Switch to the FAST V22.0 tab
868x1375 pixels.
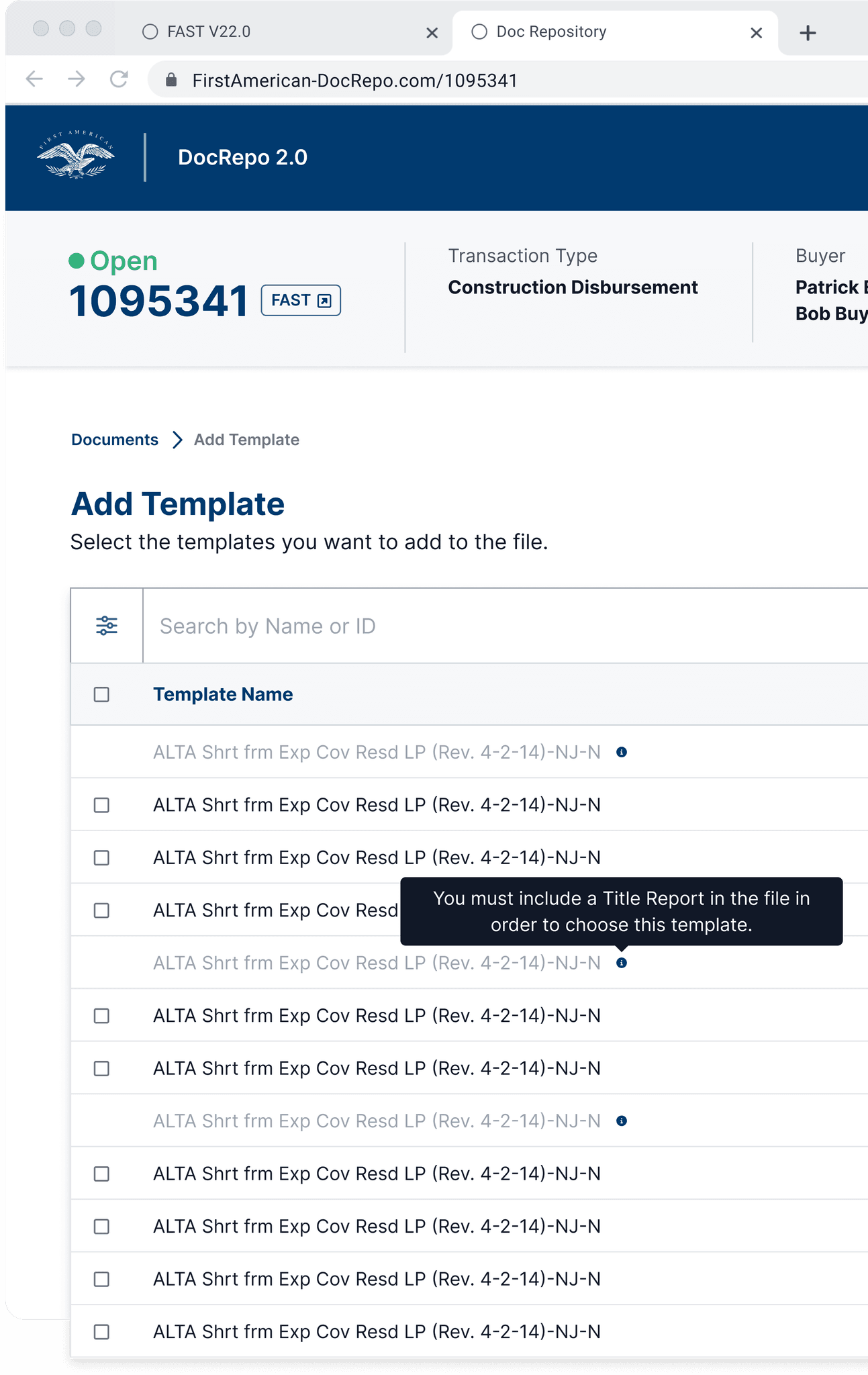[282, 32]
